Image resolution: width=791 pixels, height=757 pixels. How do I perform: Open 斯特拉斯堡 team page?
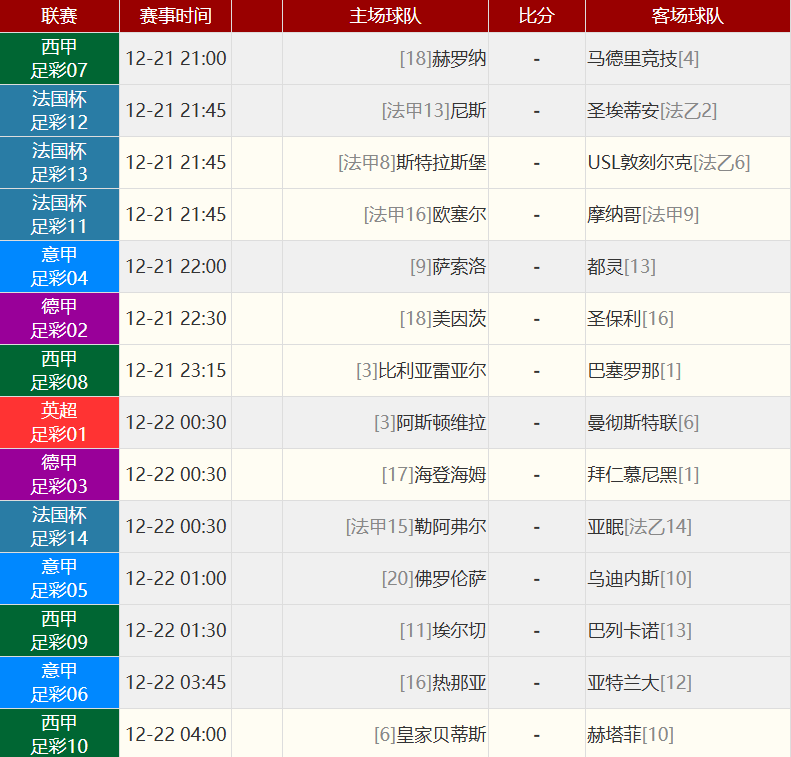click(441, 163)
